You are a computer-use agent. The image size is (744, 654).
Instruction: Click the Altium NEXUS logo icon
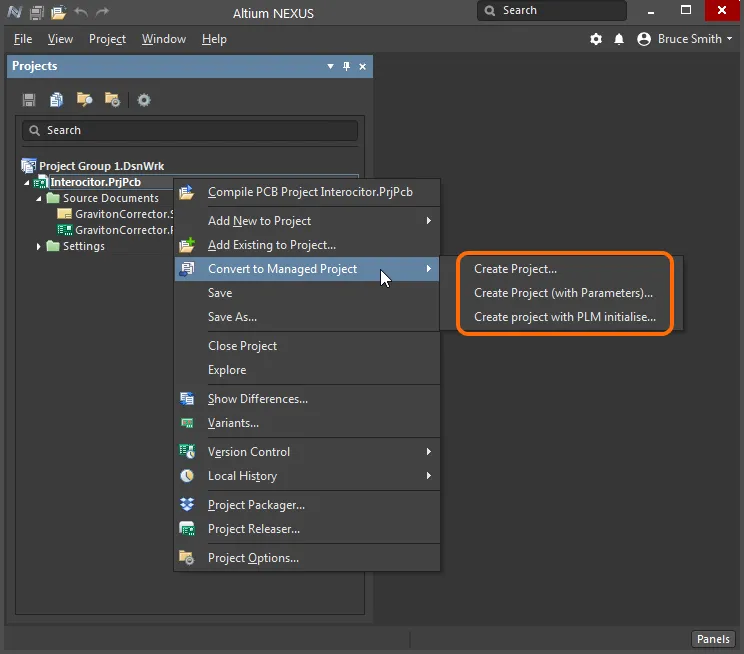(x=14, y=12)
